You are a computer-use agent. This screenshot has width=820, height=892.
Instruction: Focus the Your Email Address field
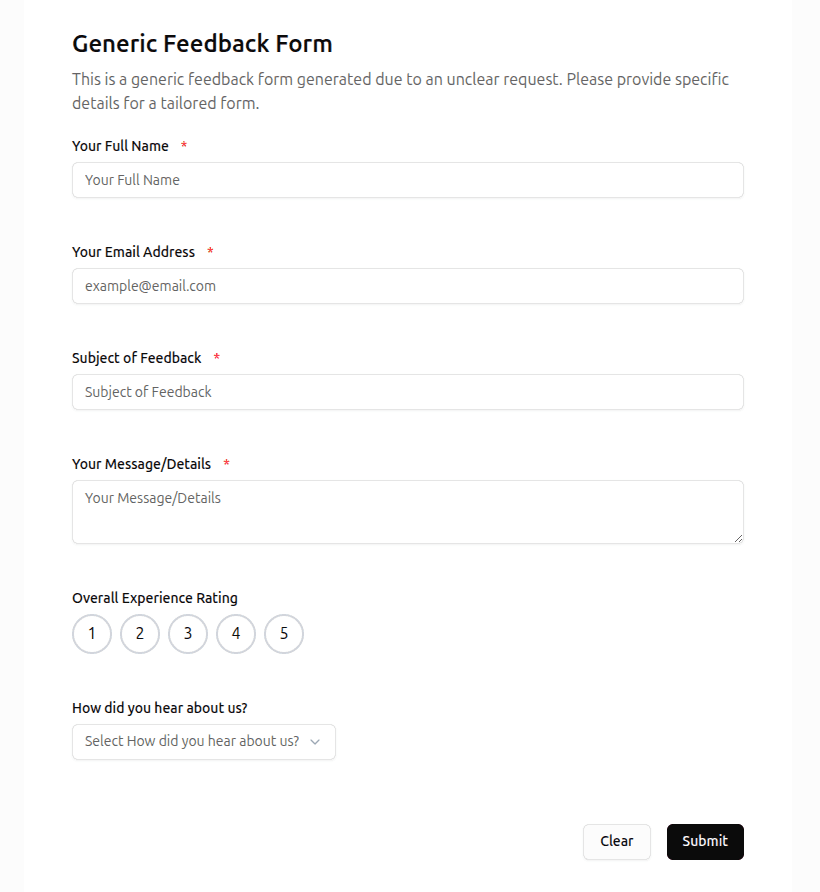(407, 286)
